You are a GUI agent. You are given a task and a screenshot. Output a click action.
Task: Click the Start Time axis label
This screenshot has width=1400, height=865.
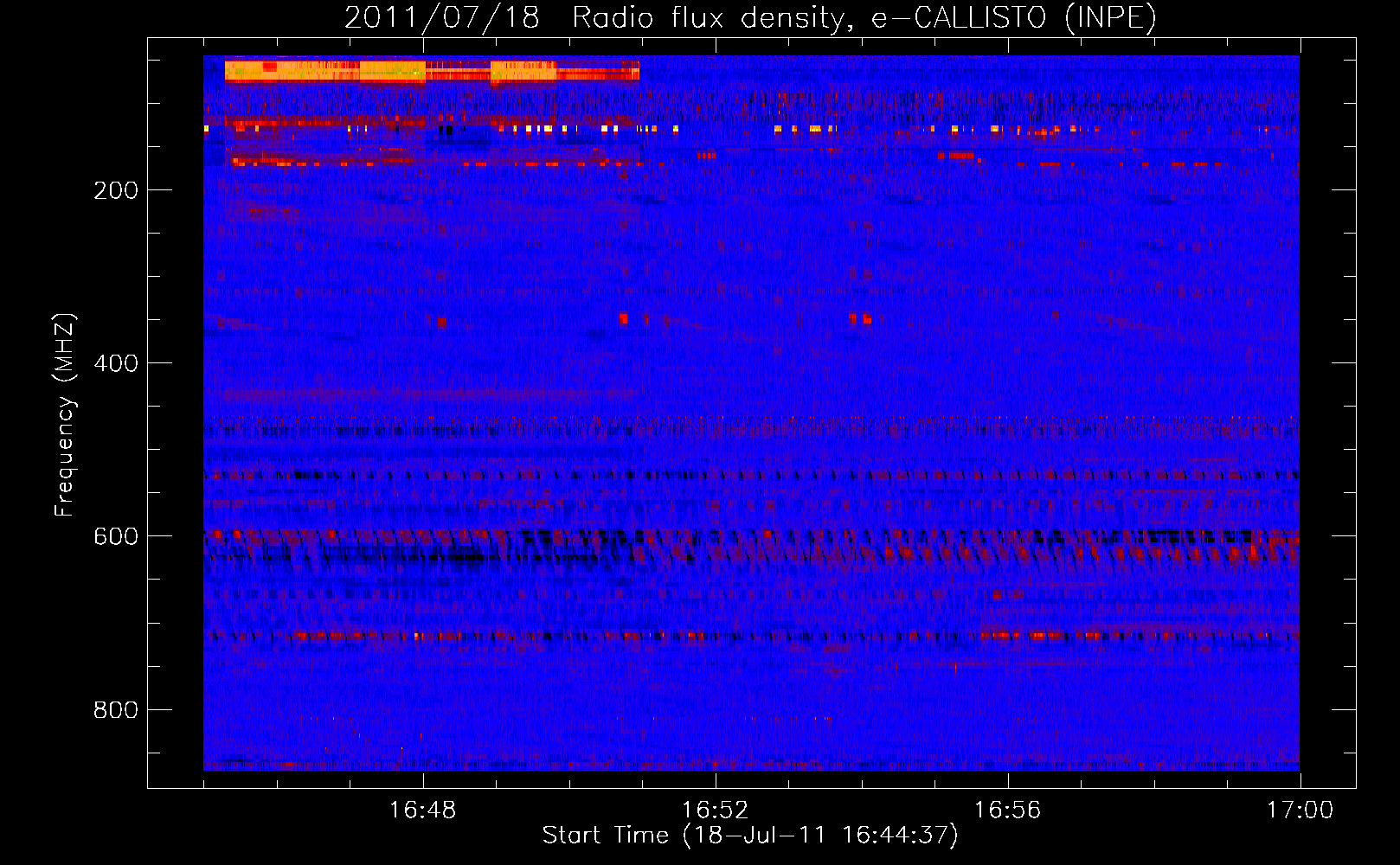[x=750, y=836]
